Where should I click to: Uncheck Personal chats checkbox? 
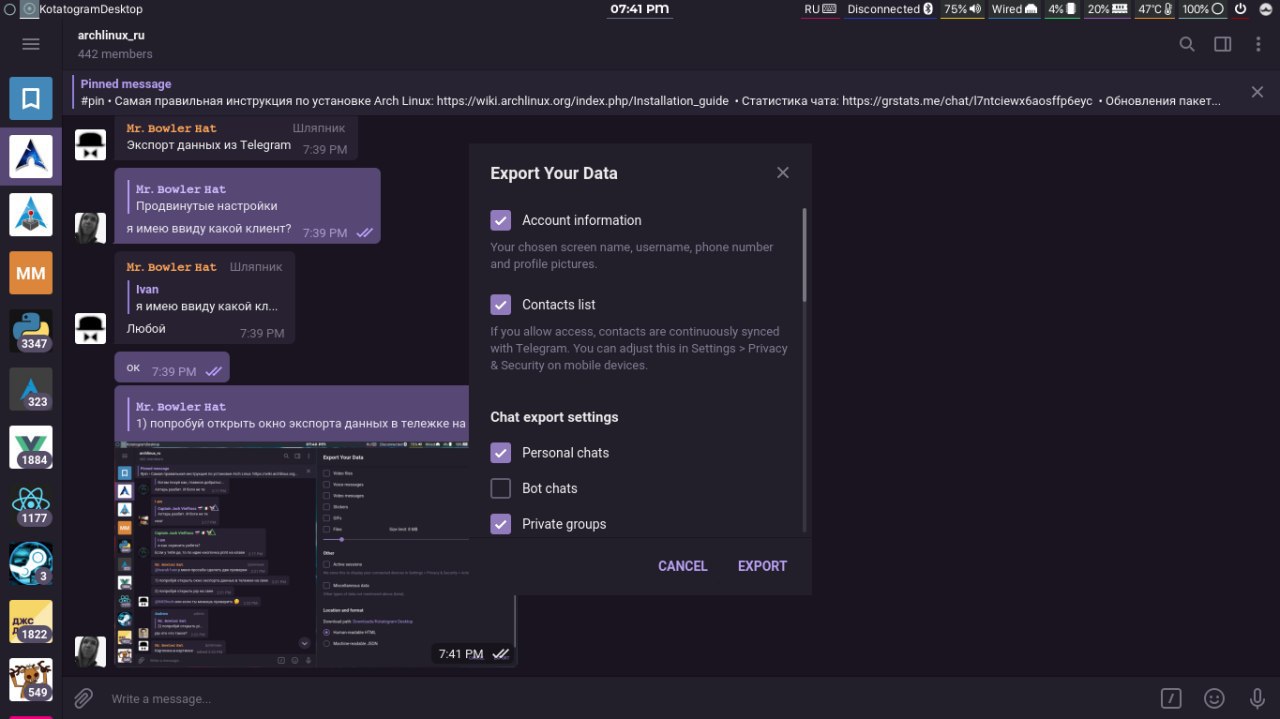pos(501,452)
